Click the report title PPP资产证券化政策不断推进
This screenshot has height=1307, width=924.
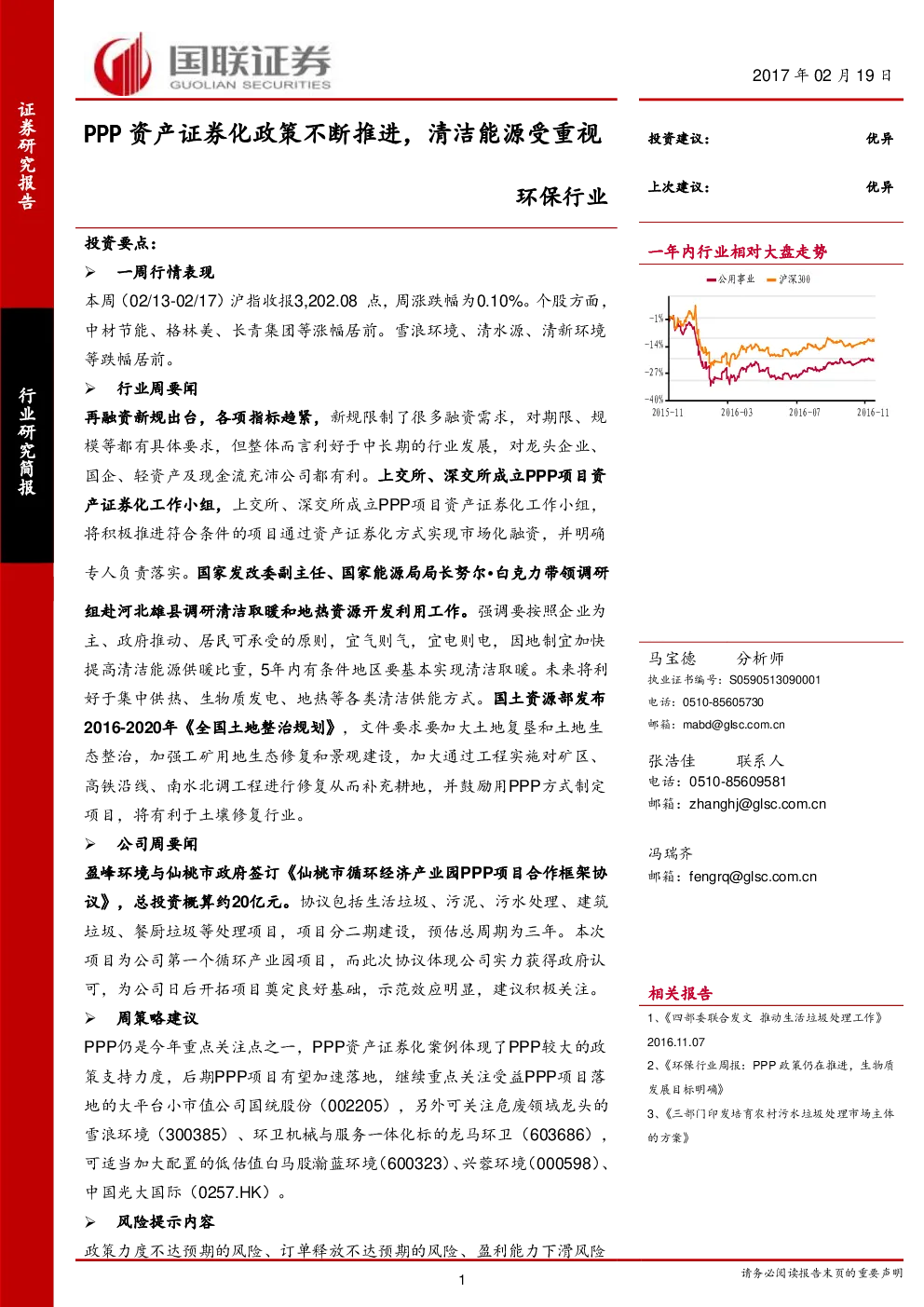[343, 134]
